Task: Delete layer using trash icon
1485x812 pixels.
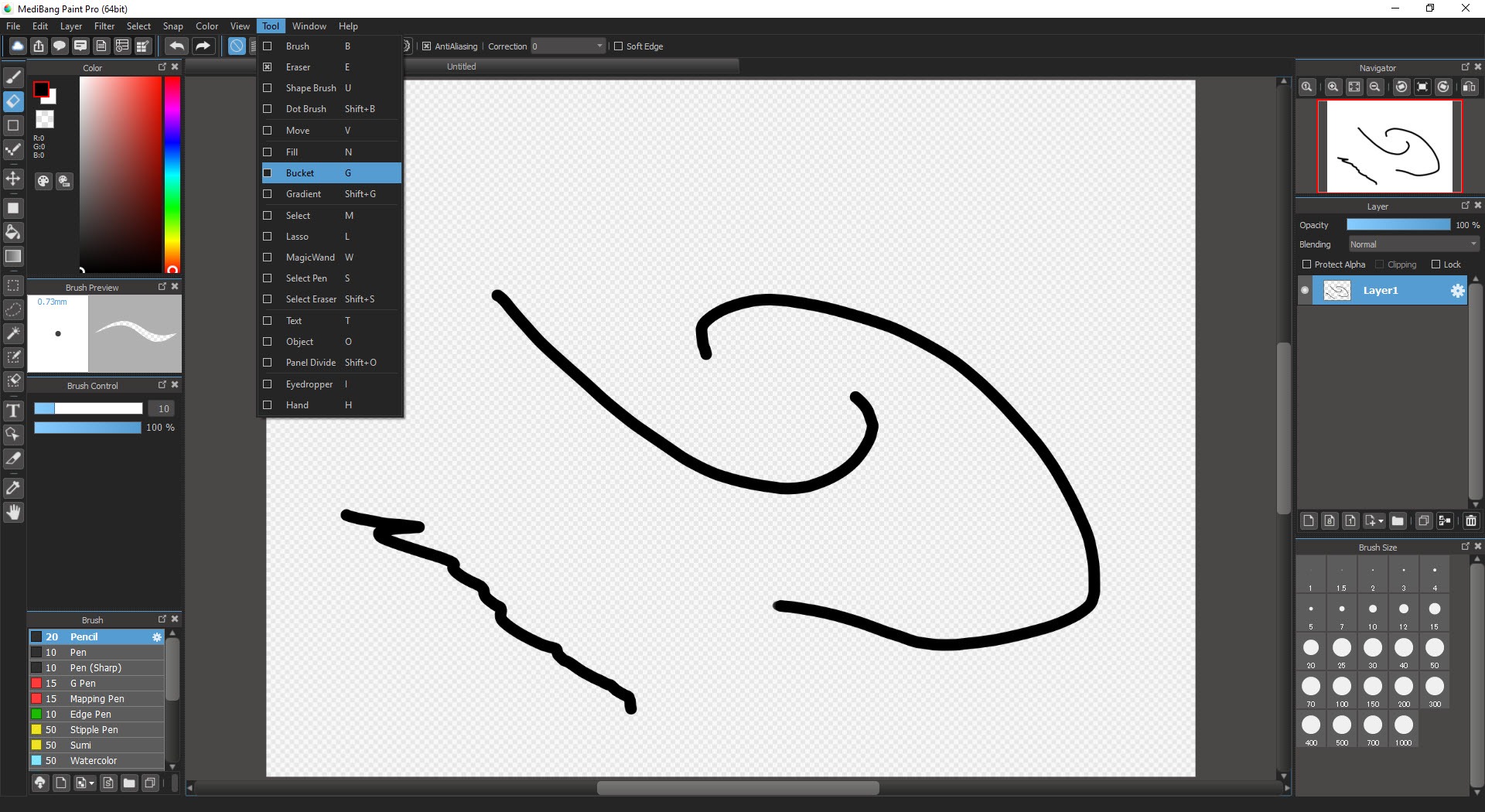Action: tap(1471, 521)
